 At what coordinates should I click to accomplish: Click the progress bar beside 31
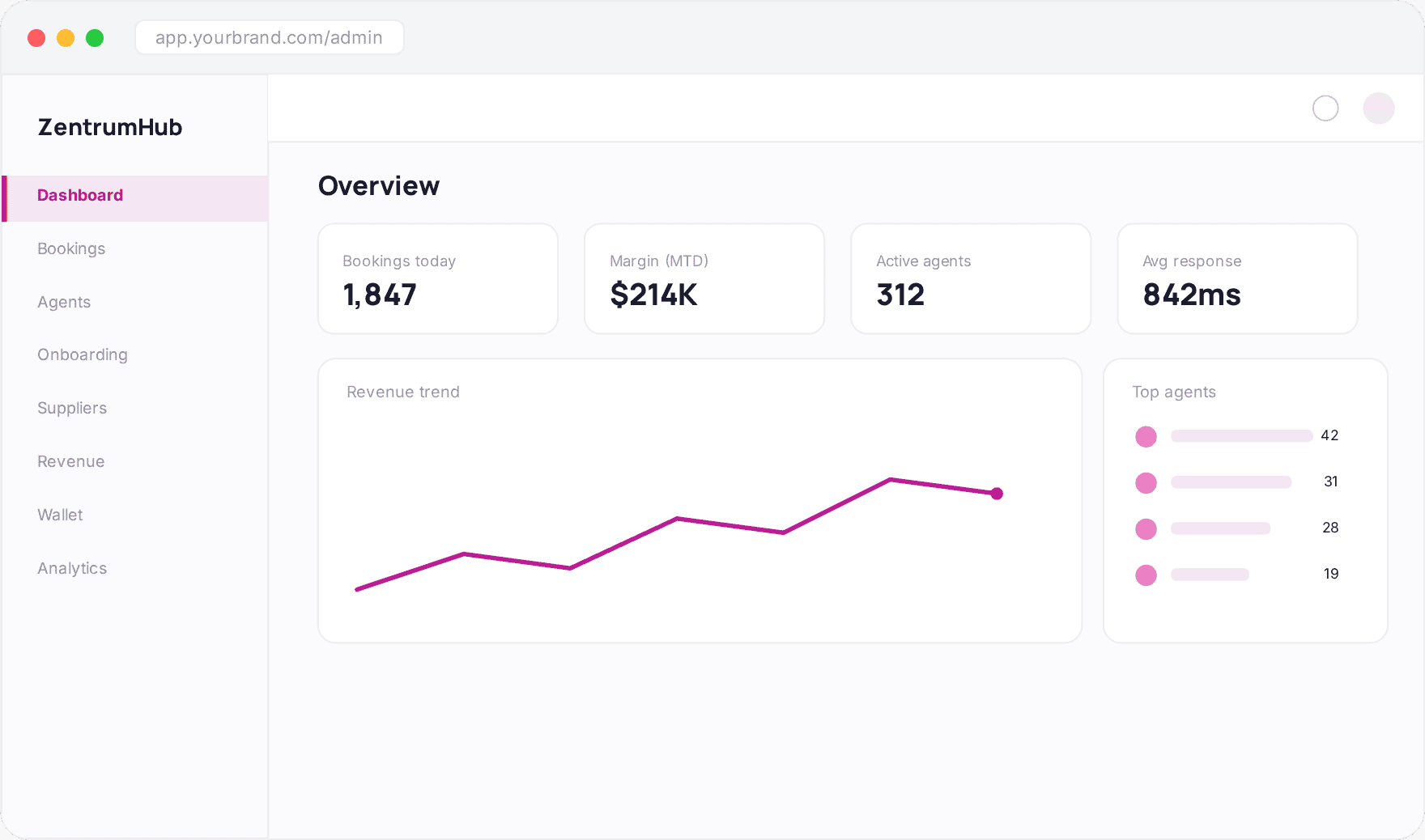pyautogui.click(x=1231, y=482)
